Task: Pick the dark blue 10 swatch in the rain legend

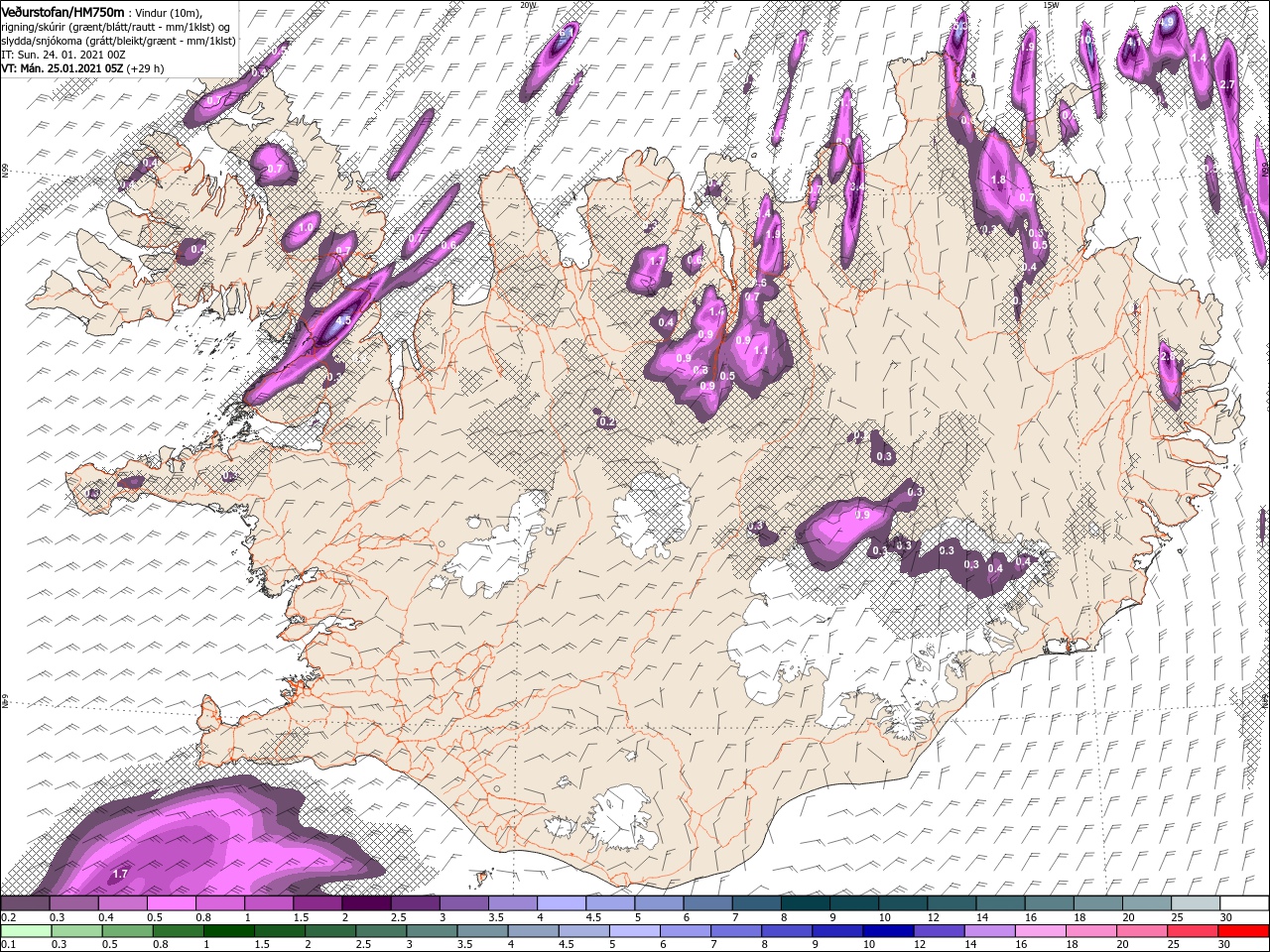Action: [888, 931]
